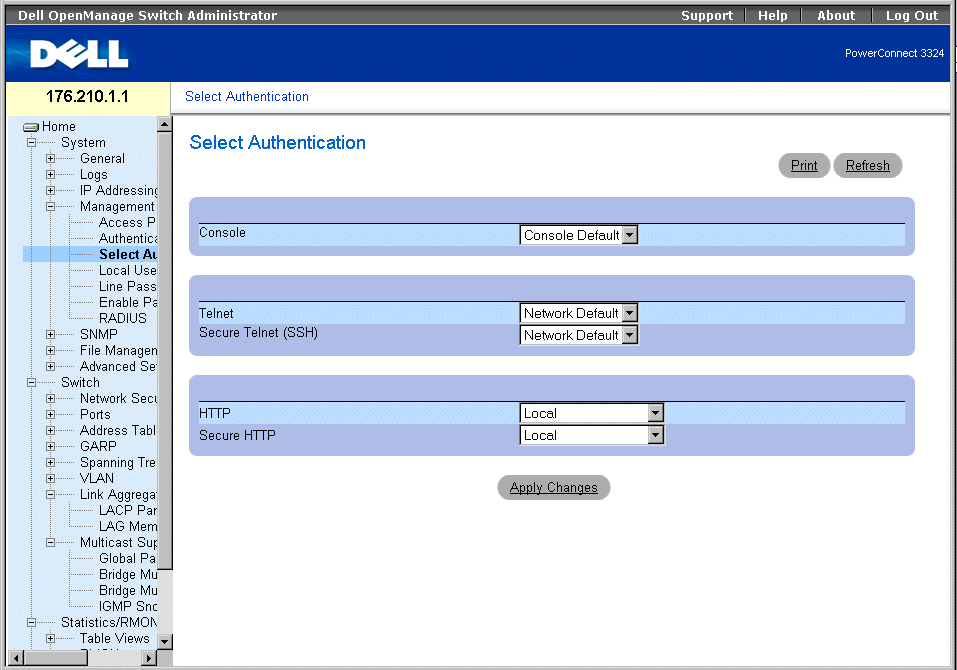Click the tree scroll down arrow

point(164,641)
